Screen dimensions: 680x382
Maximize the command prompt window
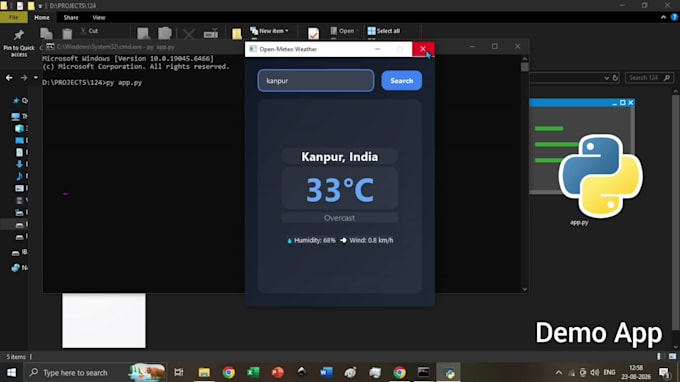coord(494,46)
